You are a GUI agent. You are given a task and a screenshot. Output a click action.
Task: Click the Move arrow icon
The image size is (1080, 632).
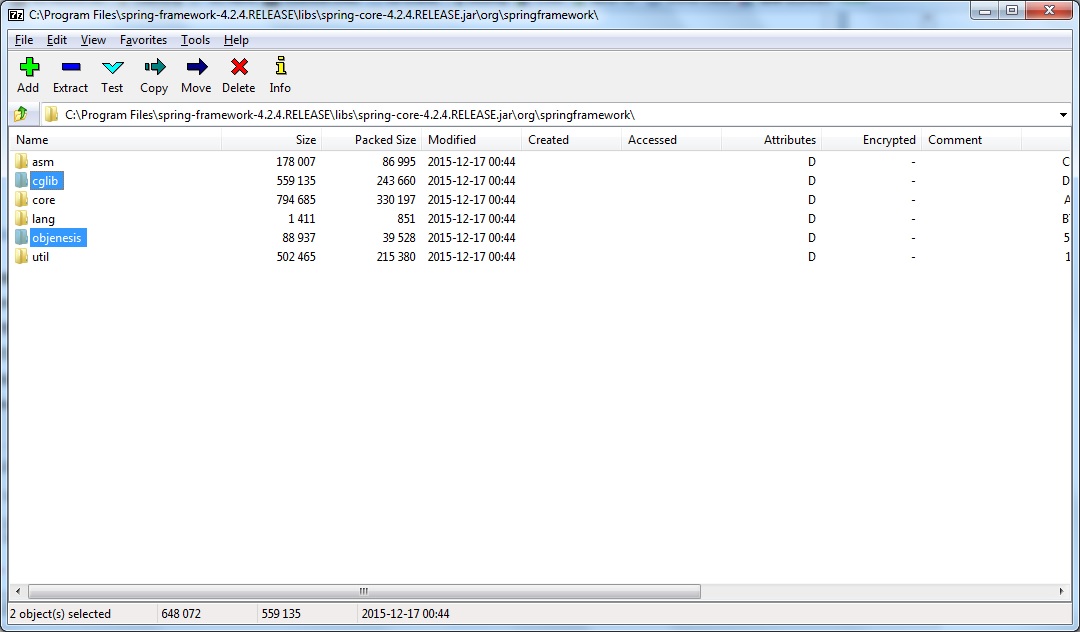tap(197, 67)
